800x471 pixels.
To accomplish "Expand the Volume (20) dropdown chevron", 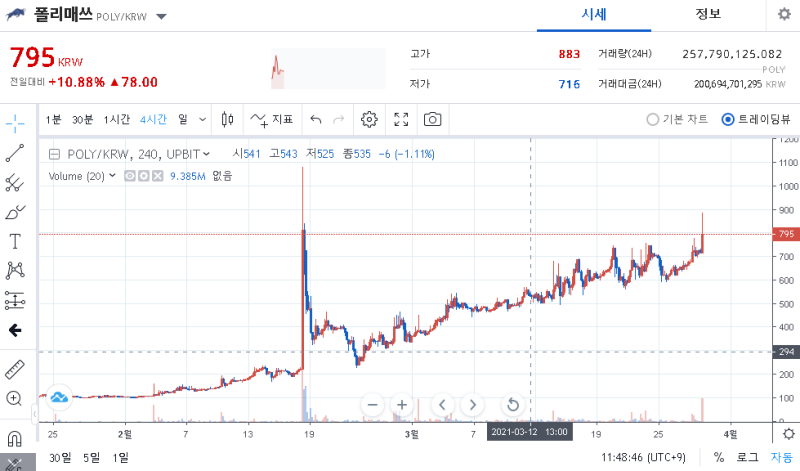I will [x=112, y=176].
